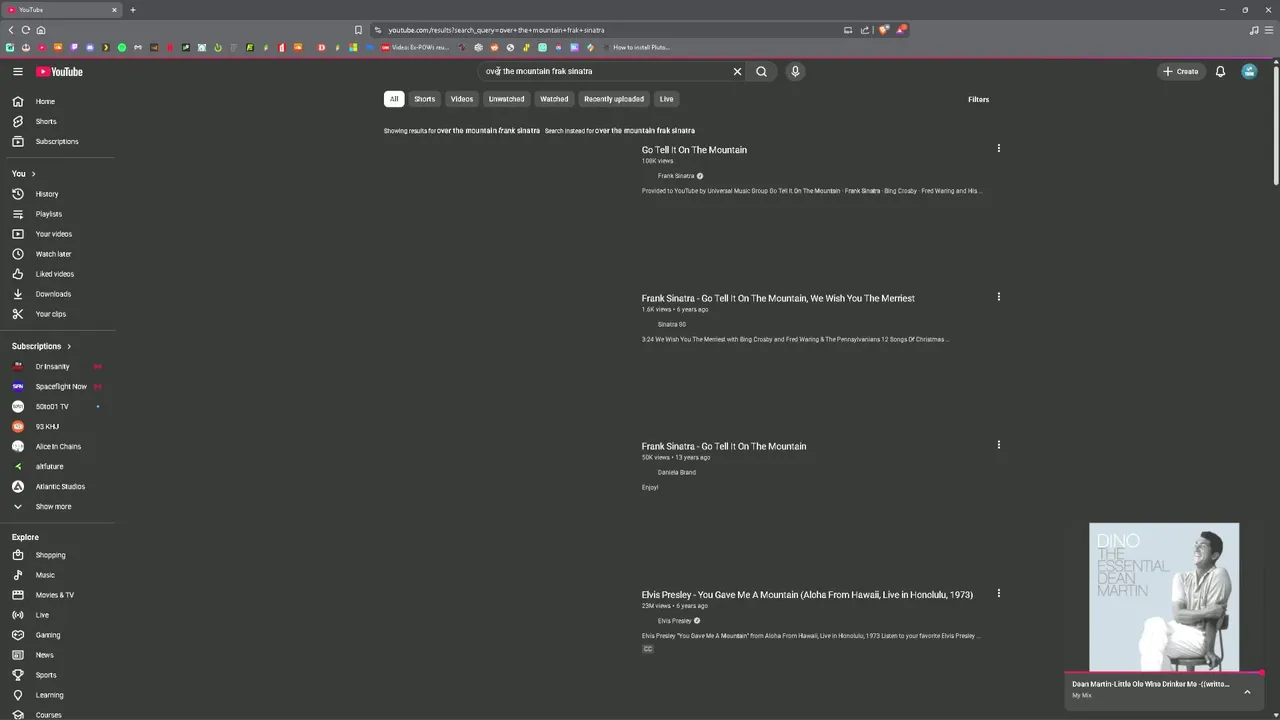The width and height of the screenshot is (1280, 720).
Task: Open the search Filters button
Action: tap(978, 99)
